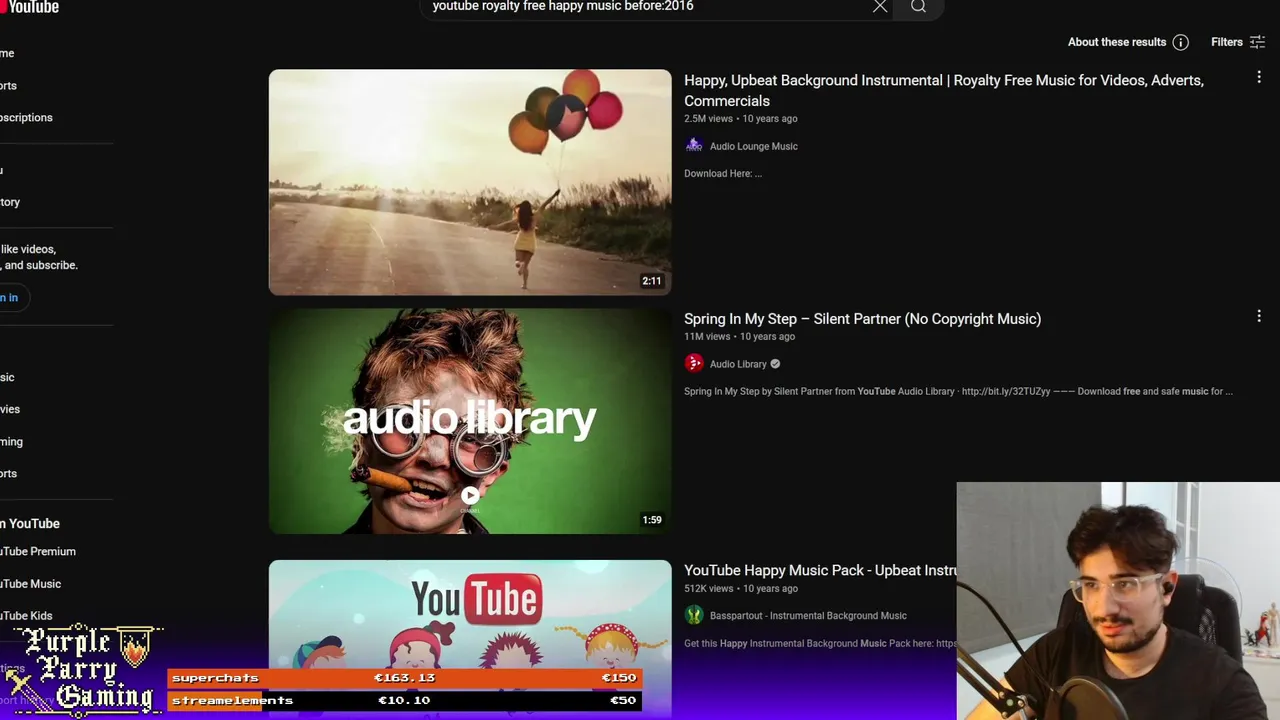Viewport: 1280px width, 720px height.
Task: Open YouTube Music in the sidebar
Action: point(30,584)
